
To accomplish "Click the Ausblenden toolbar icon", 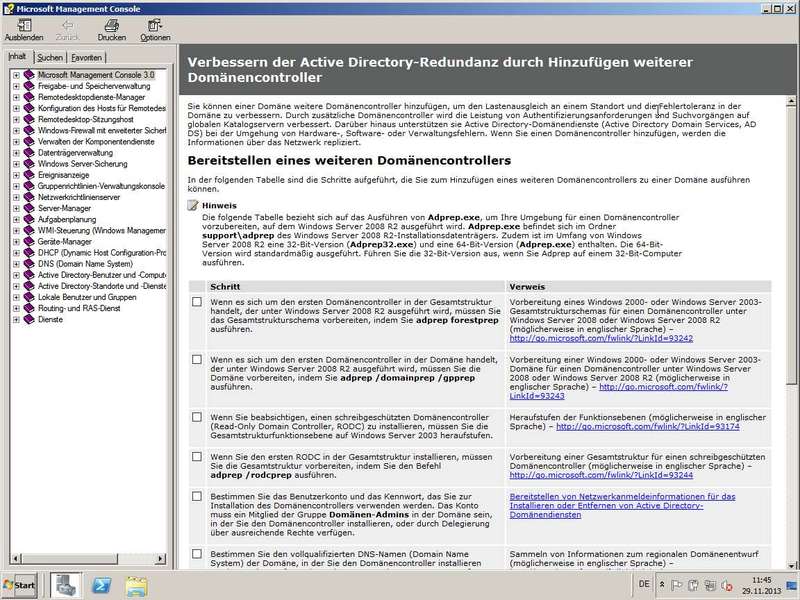I will click(24, 26).
